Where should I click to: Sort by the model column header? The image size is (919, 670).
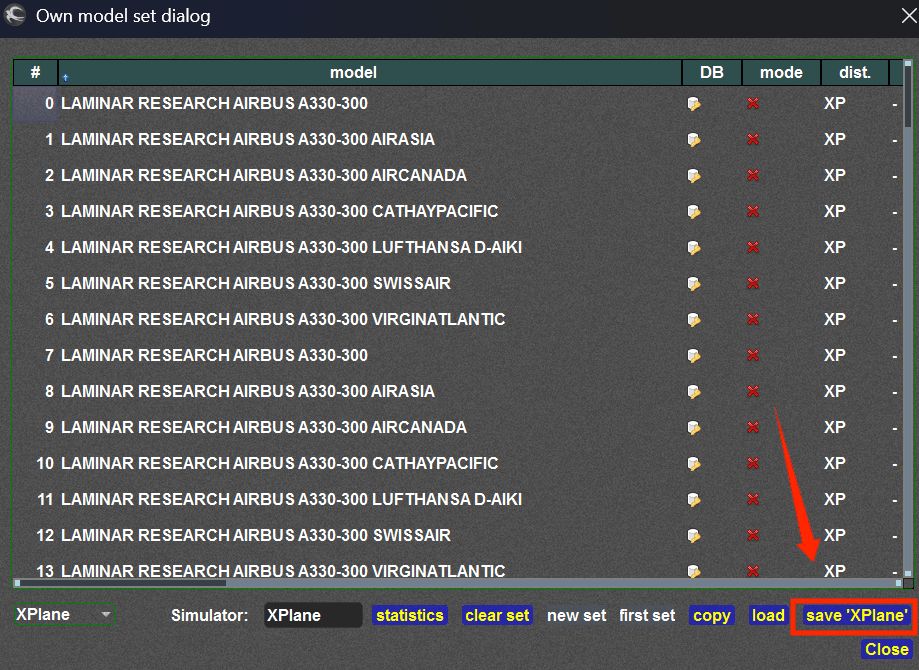pyautogui.click(x=370, y=73)
